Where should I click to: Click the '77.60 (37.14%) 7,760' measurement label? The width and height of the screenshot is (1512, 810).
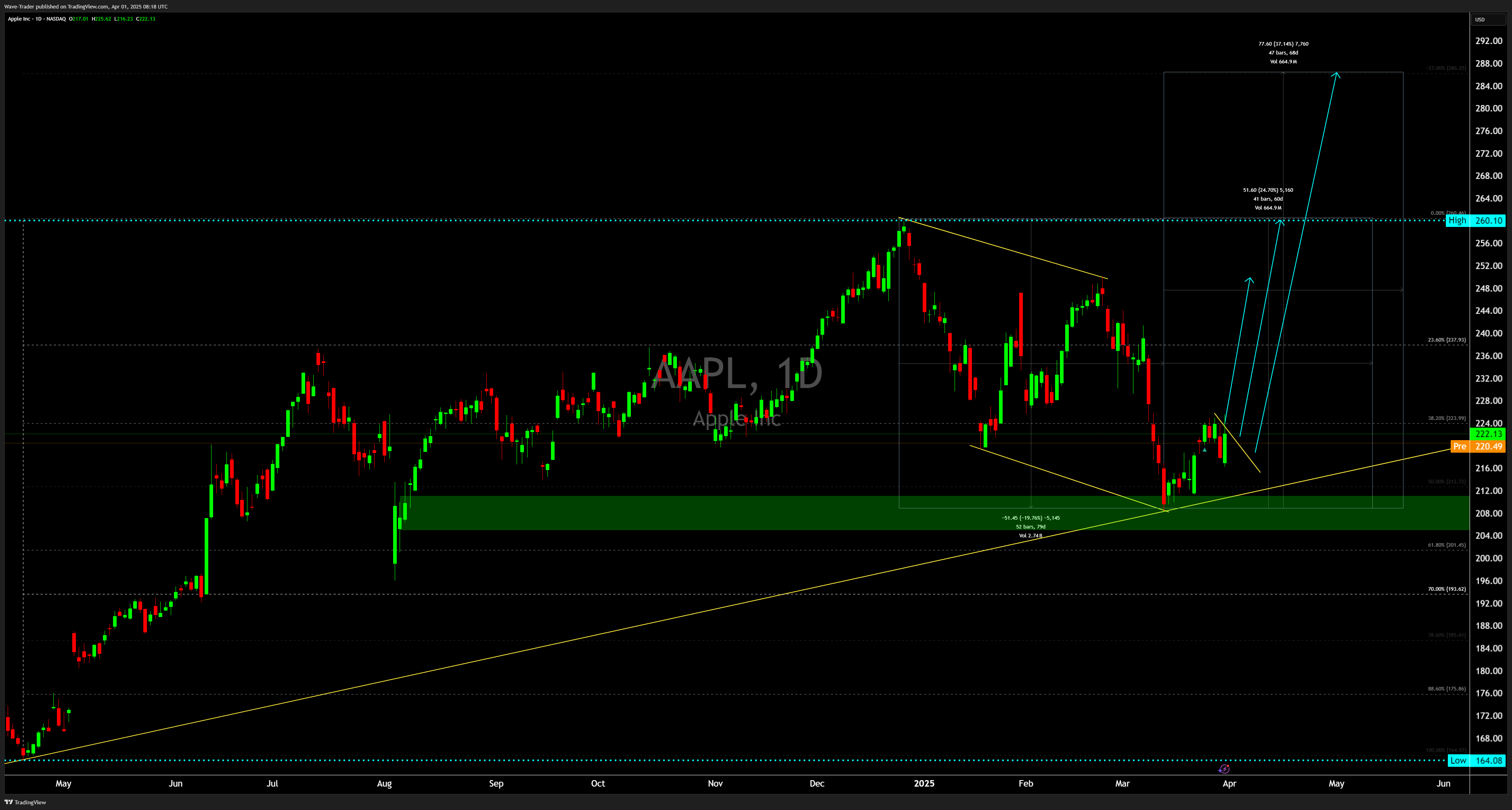(1283, 44)
